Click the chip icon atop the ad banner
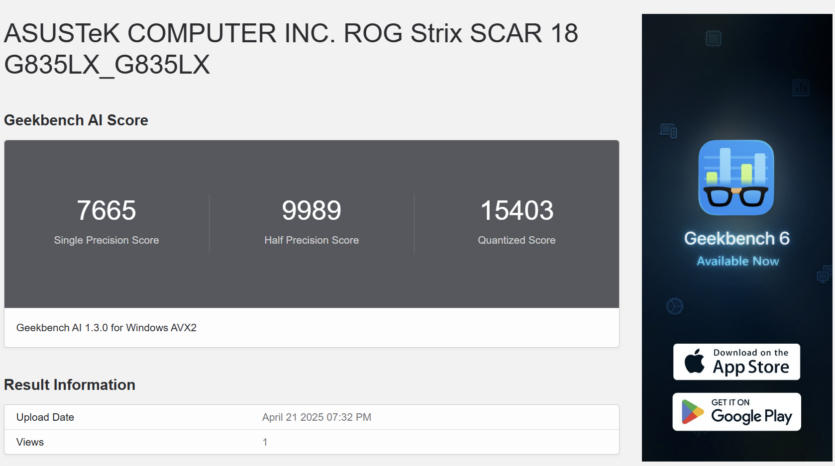The height and width of the screenshot is (466, 835). click(x=713, y=38)
